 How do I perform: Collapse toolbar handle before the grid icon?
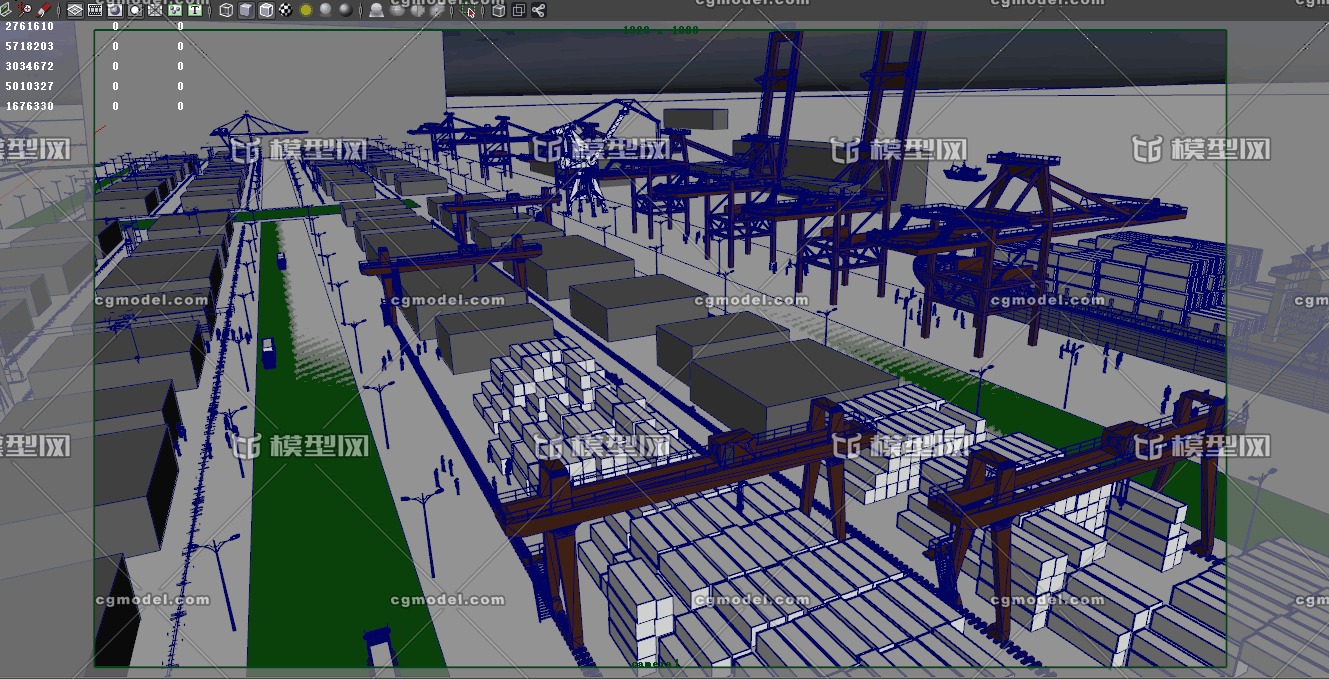60,10
